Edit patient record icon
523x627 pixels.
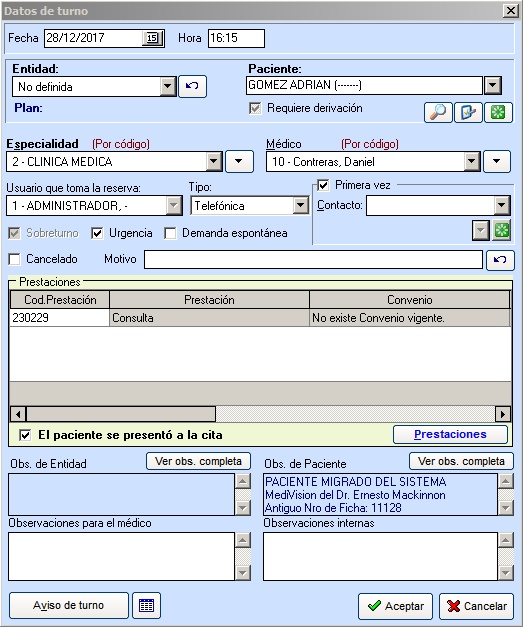(468, 112)
